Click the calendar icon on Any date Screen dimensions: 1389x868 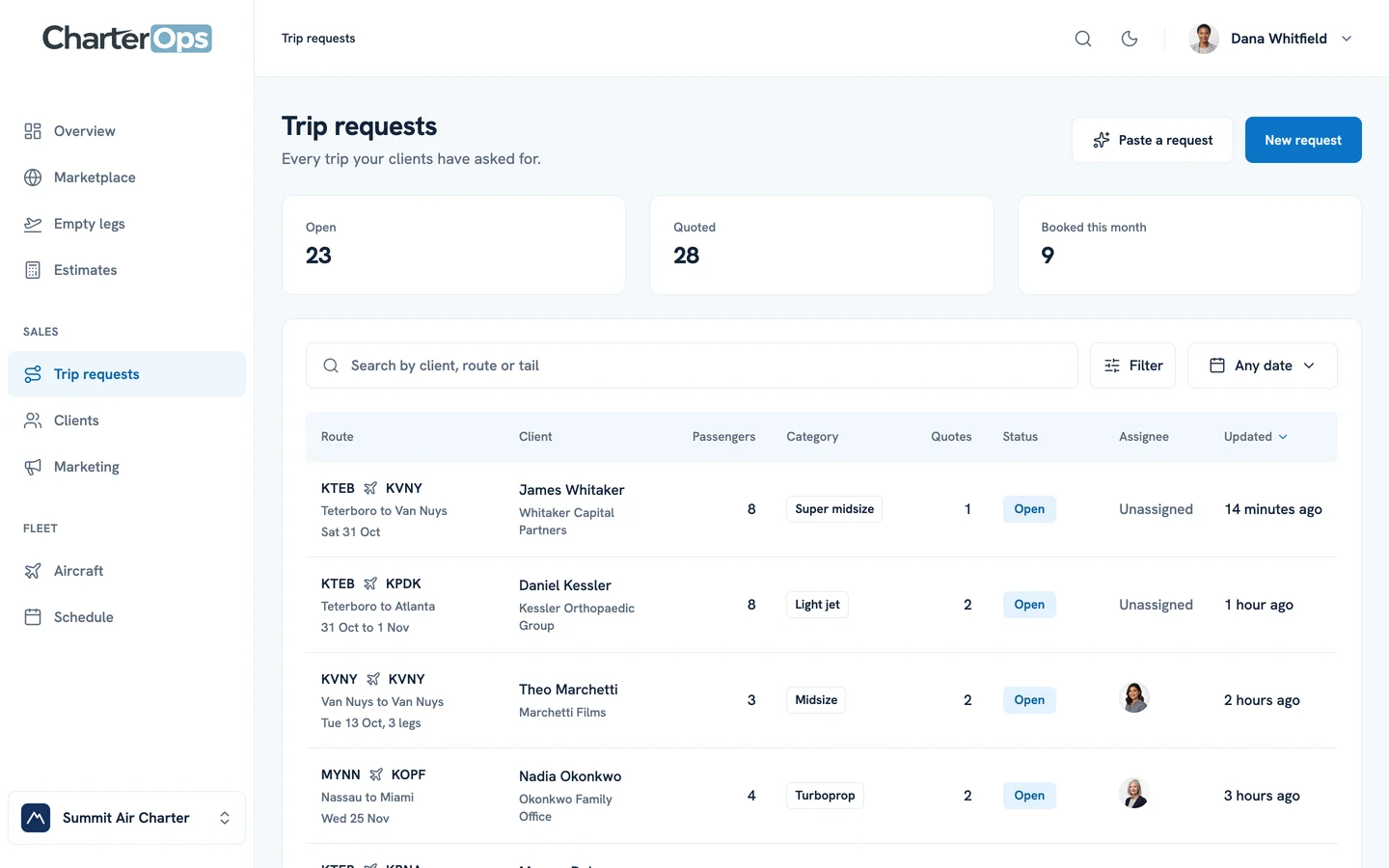tap(1217, 366)
